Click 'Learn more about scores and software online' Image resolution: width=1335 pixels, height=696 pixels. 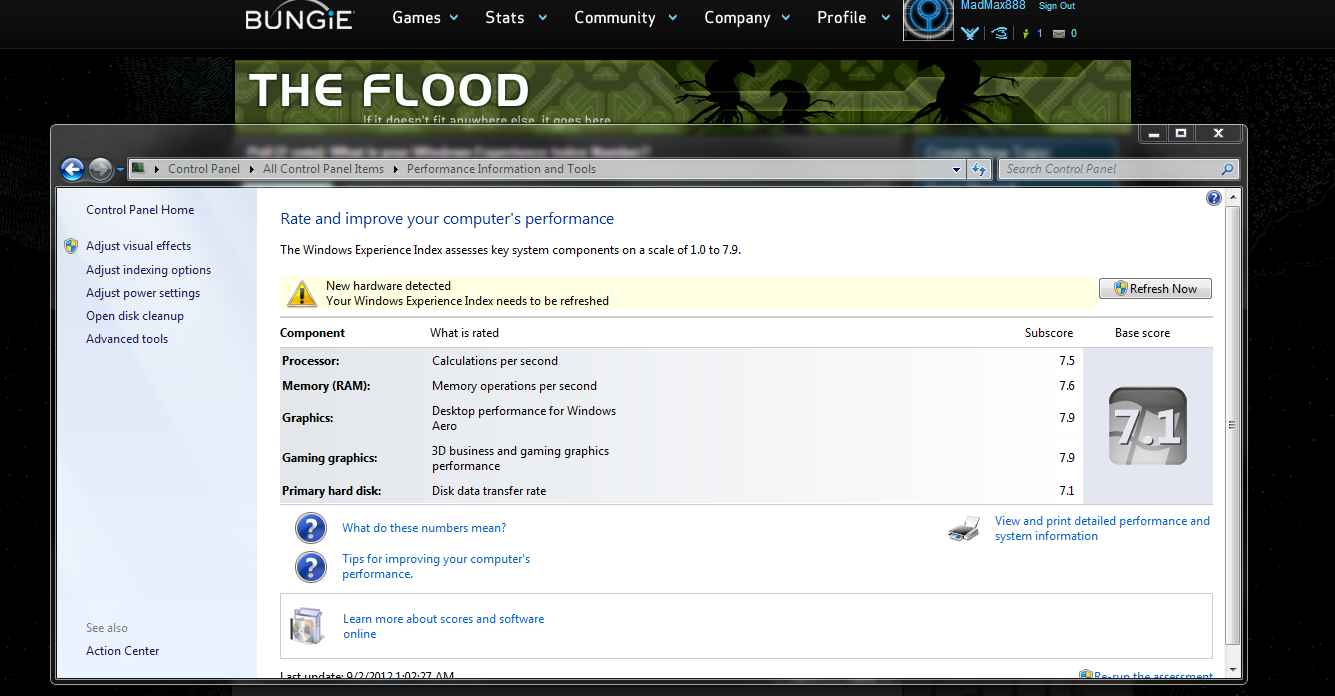click(443, 626)
